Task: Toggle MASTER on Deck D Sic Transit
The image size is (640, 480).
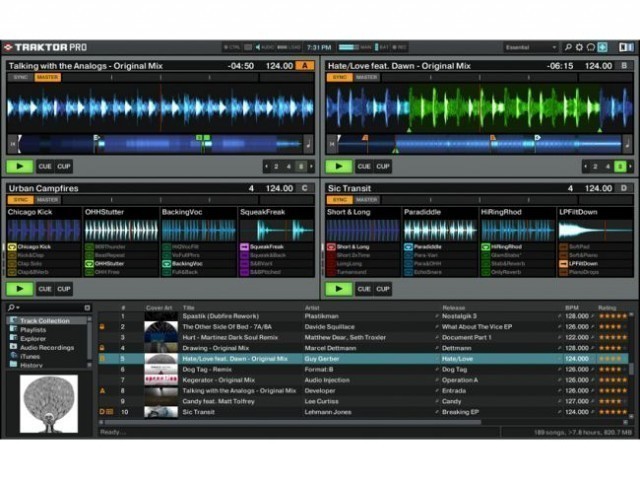Action: [367, 200]
